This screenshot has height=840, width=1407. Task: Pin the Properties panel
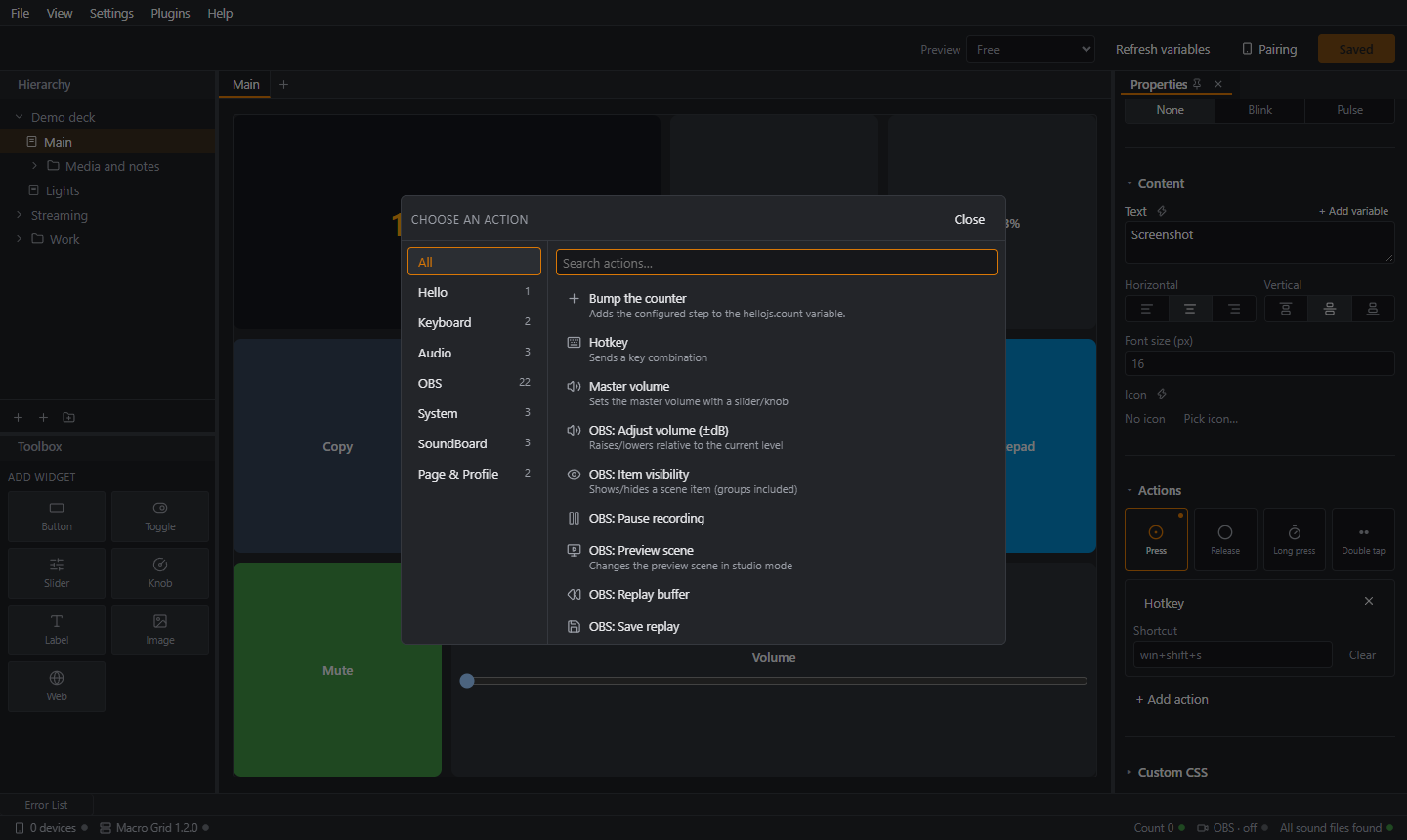(1197, 84)
